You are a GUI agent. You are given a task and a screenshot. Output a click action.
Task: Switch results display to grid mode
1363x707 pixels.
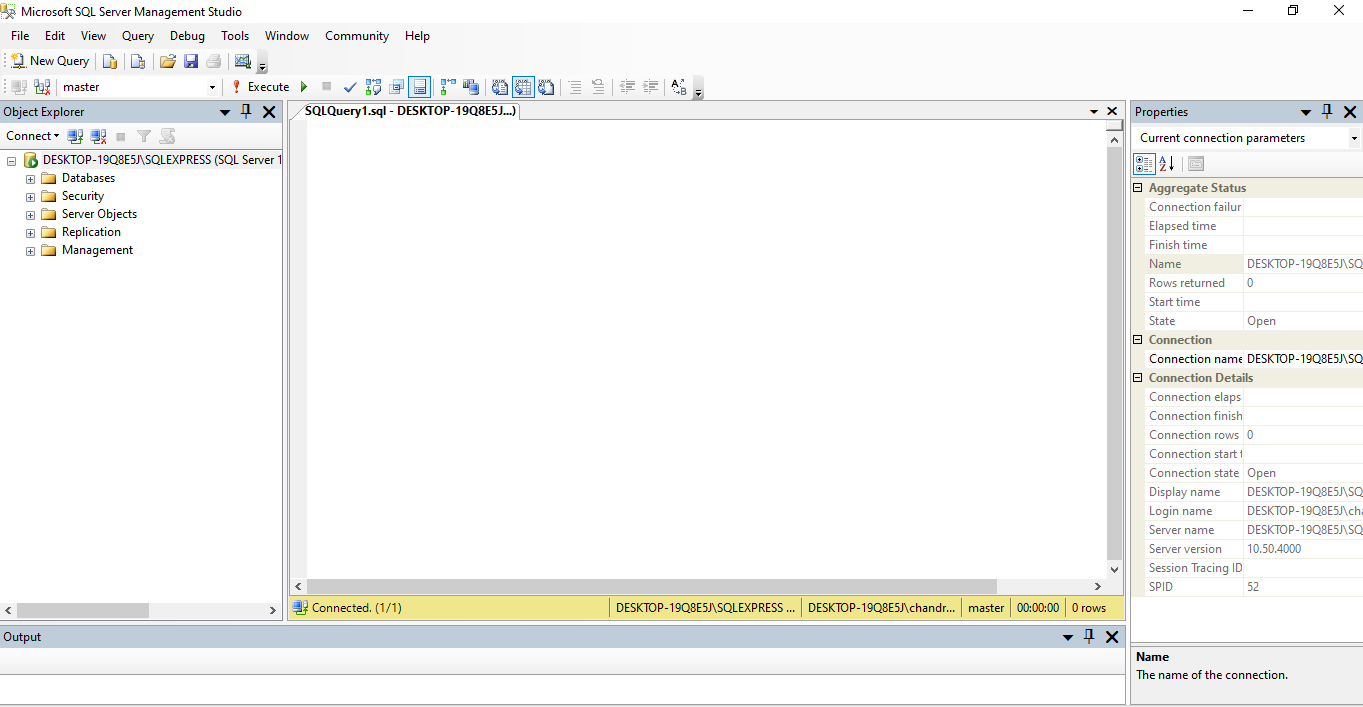click(523, 87)
